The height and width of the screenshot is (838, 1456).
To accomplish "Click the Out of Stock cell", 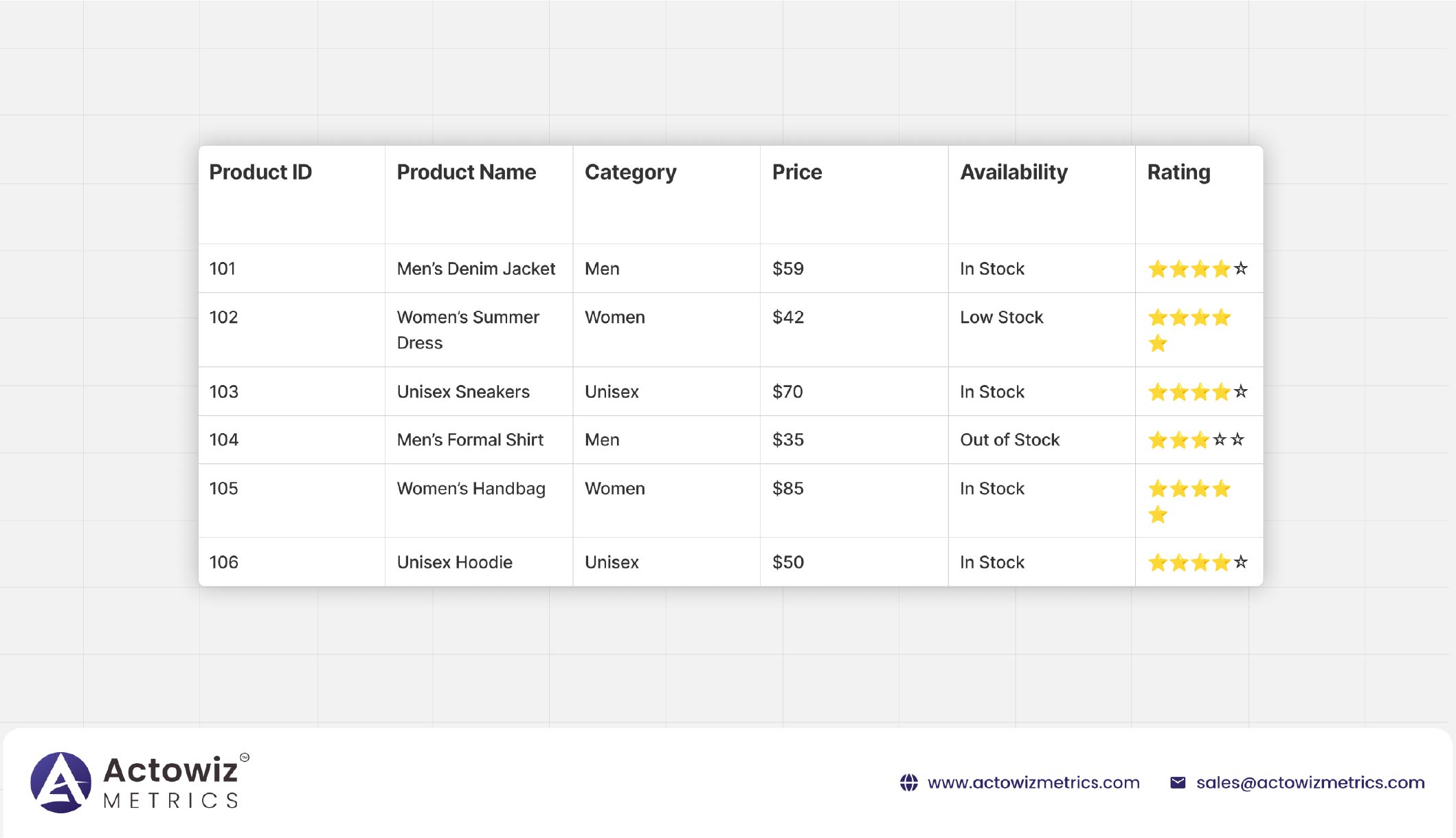I will pos(1009,440).
